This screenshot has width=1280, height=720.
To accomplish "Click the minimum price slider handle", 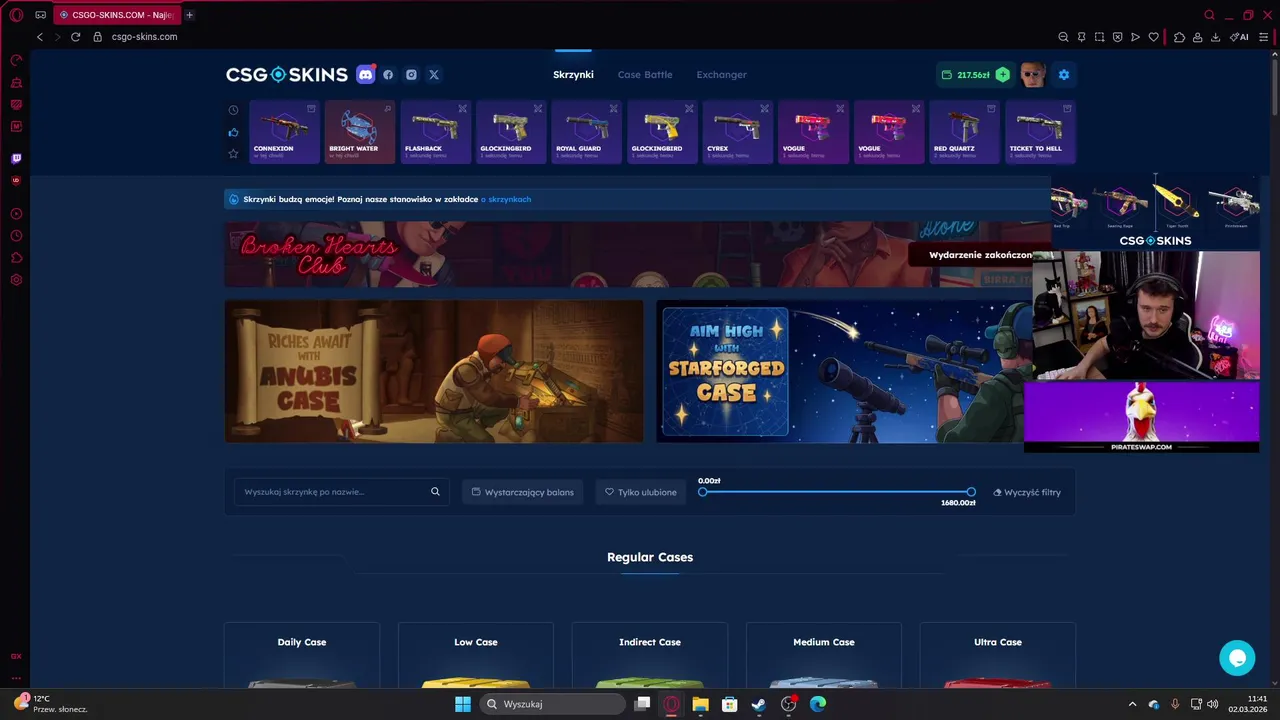I will pyautogui.click(x=703, y=492).
